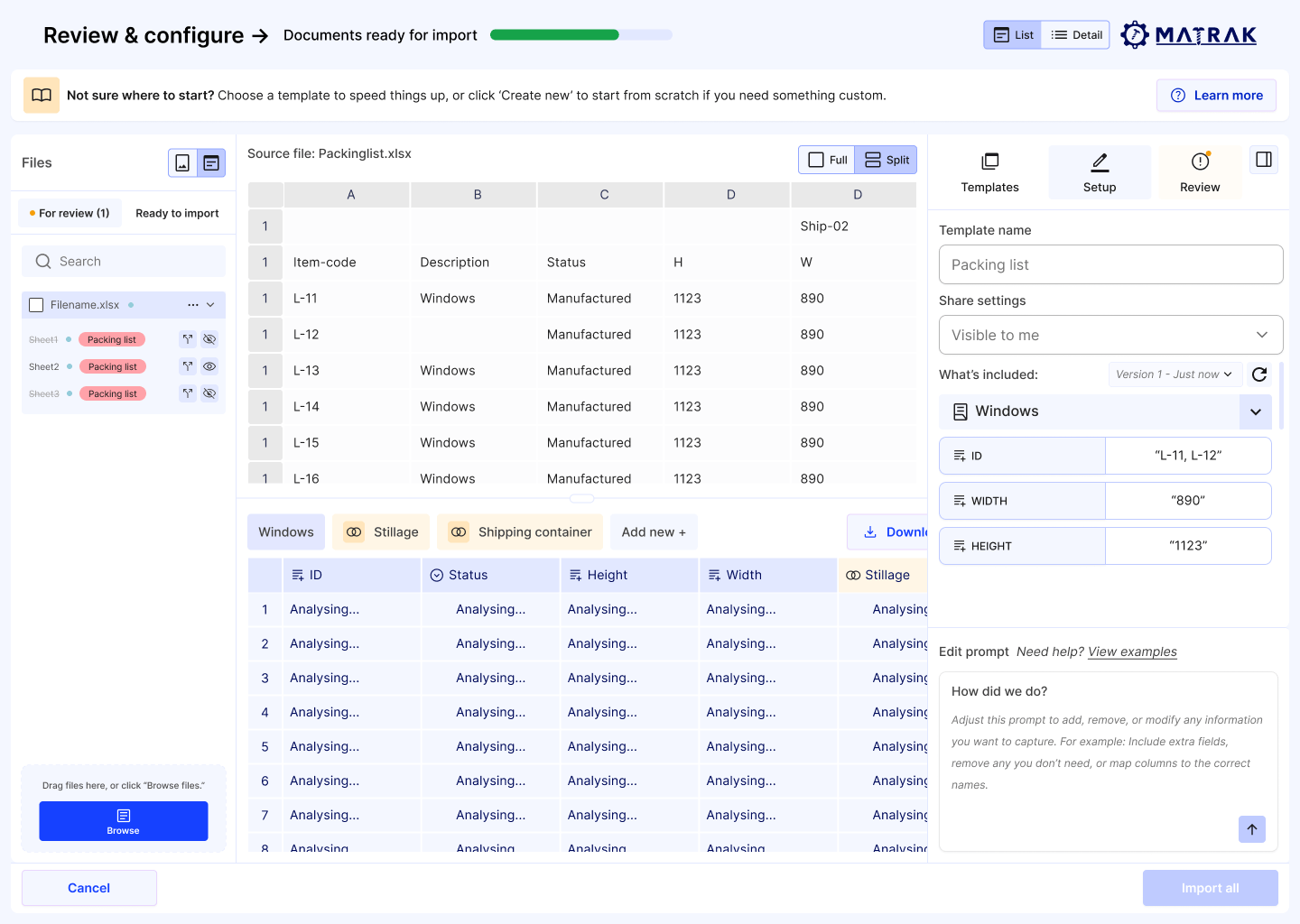The height and width of the screenshot is (924, 1300).
Task: Collapse the right side panel using panel icon
Action: (x=1264, y=160)
